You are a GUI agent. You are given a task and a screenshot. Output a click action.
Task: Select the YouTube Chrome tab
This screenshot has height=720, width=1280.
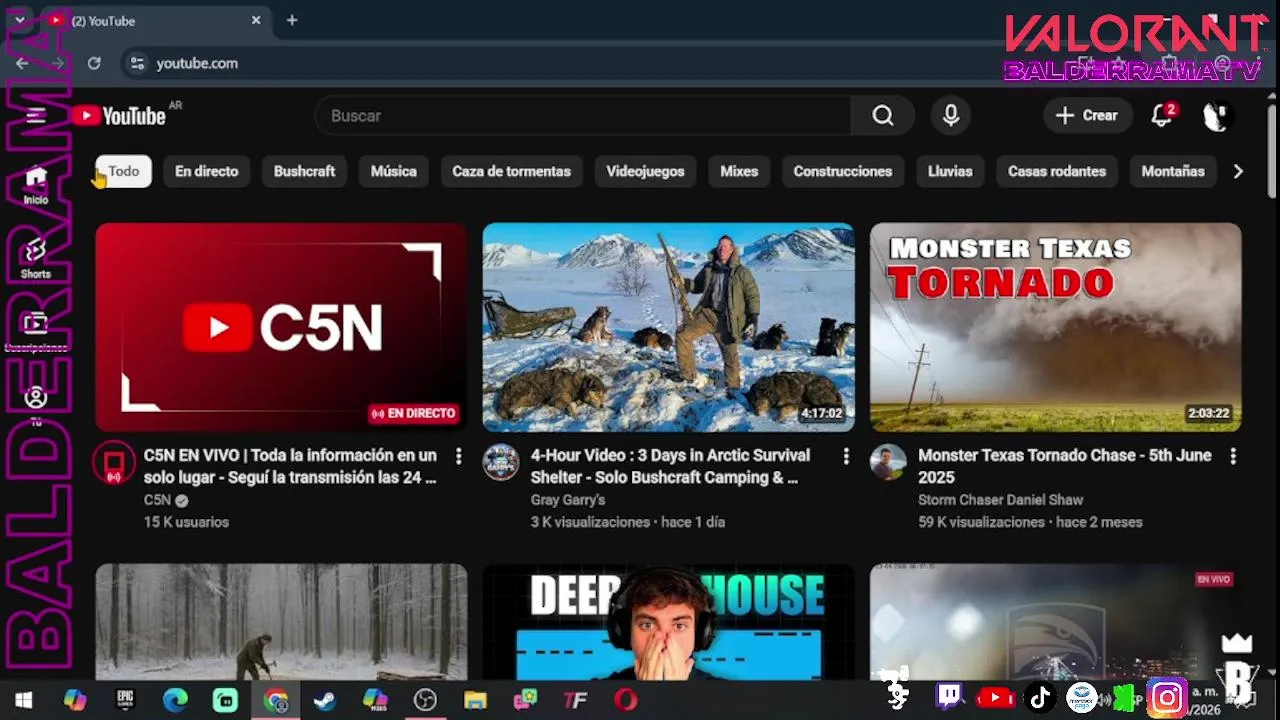155,20
